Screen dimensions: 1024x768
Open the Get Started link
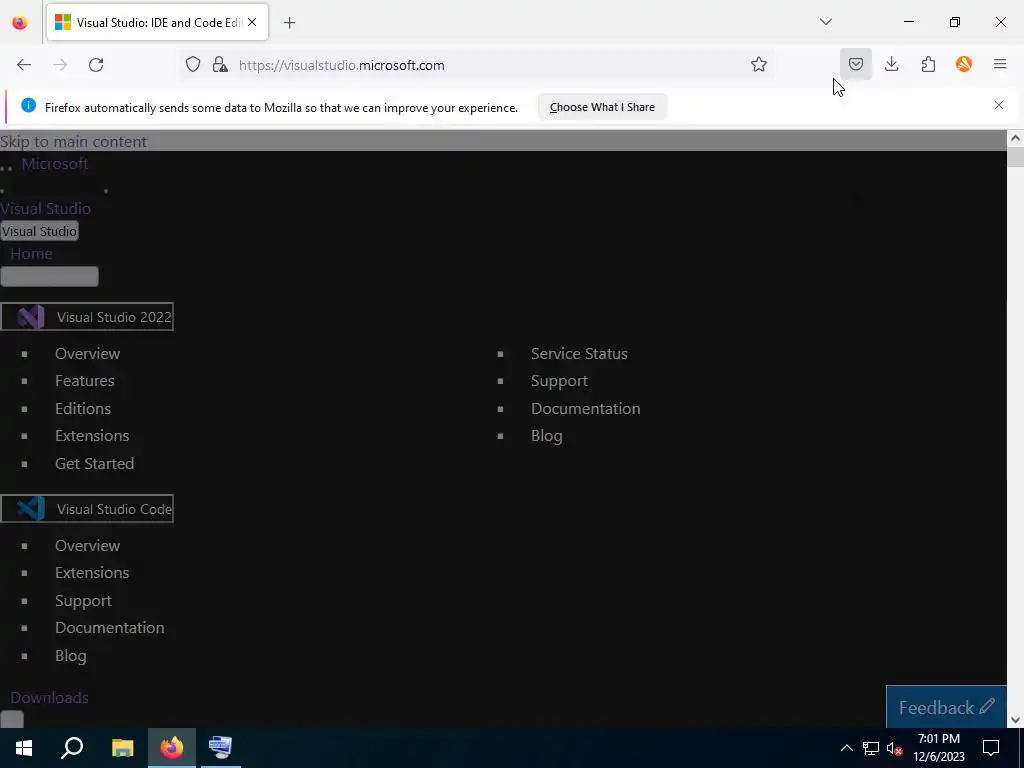coord(95,464)
